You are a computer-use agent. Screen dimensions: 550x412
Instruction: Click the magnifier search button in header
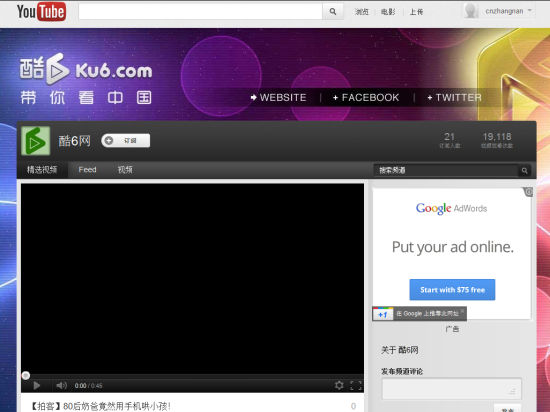click(x=333, y=12)
